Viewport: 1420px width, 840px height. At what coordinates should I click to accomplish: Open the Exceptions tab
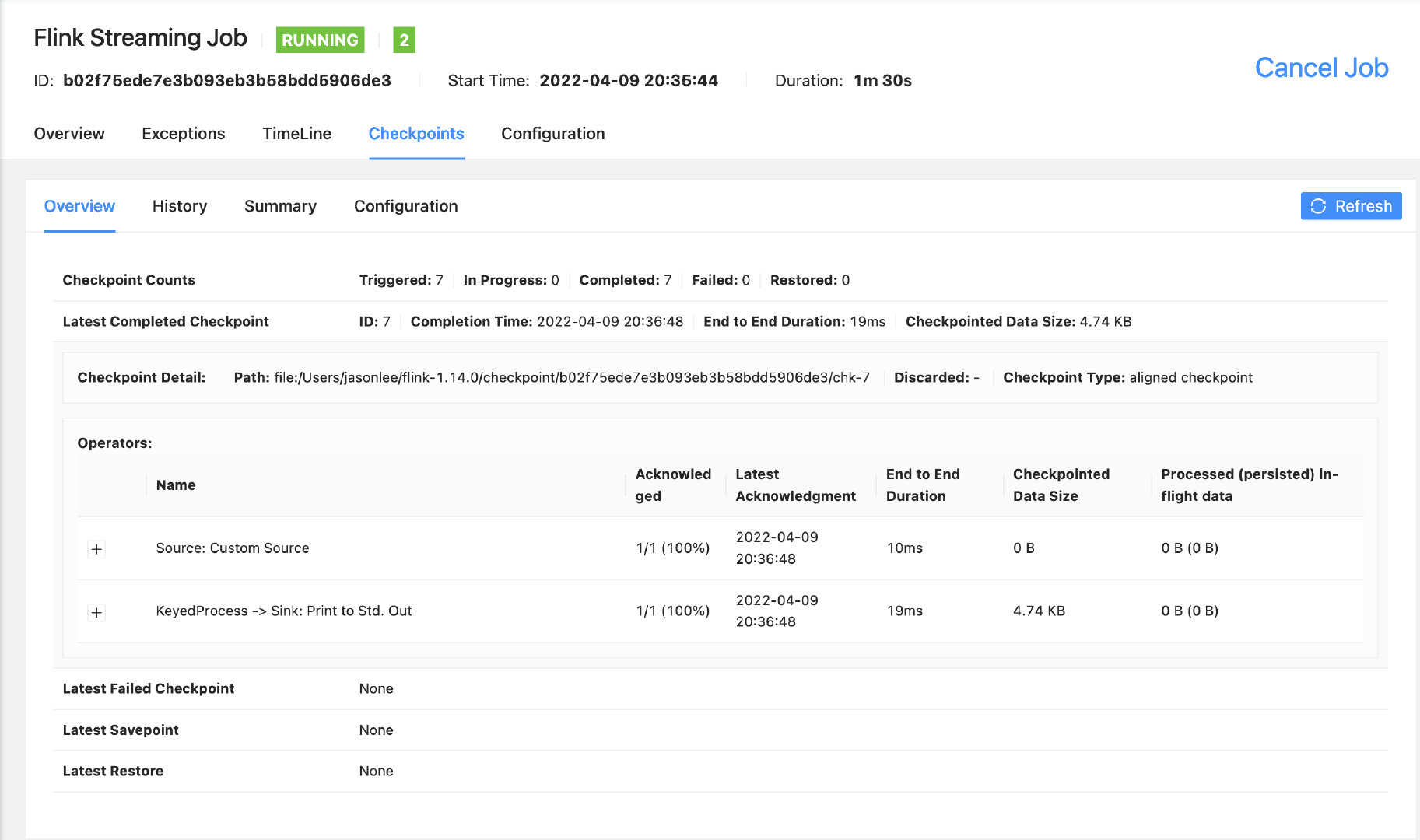tap(184, 134)
